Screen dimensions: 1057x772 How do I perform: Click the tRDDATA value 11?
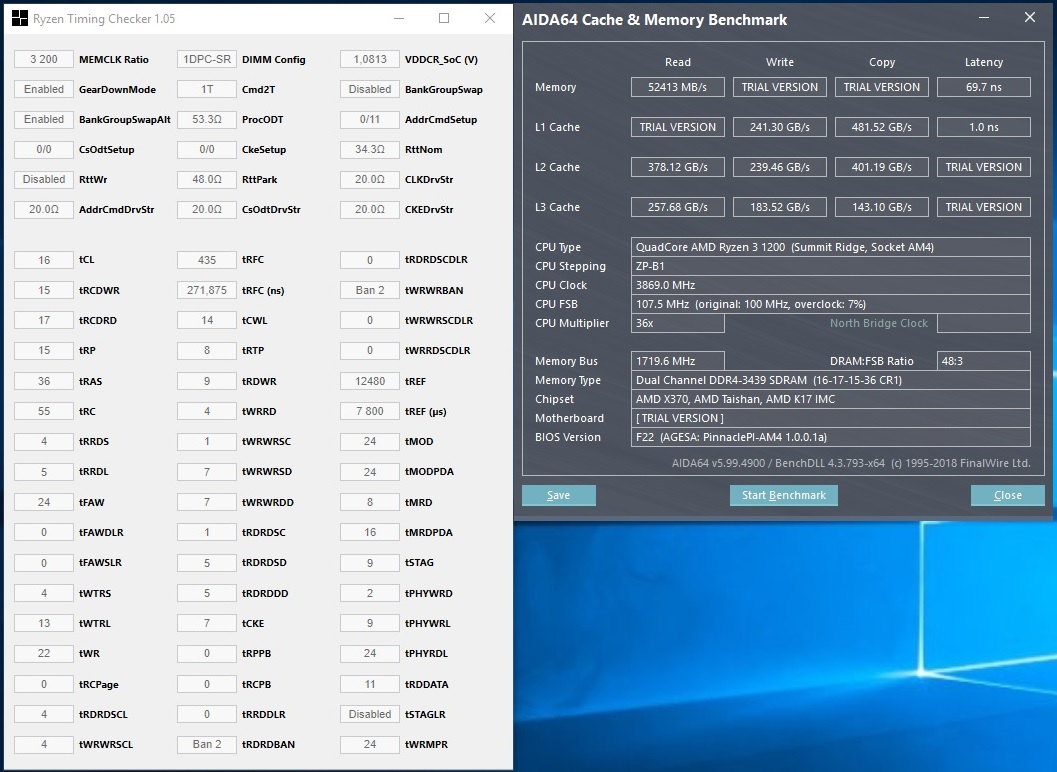[370, 684]
